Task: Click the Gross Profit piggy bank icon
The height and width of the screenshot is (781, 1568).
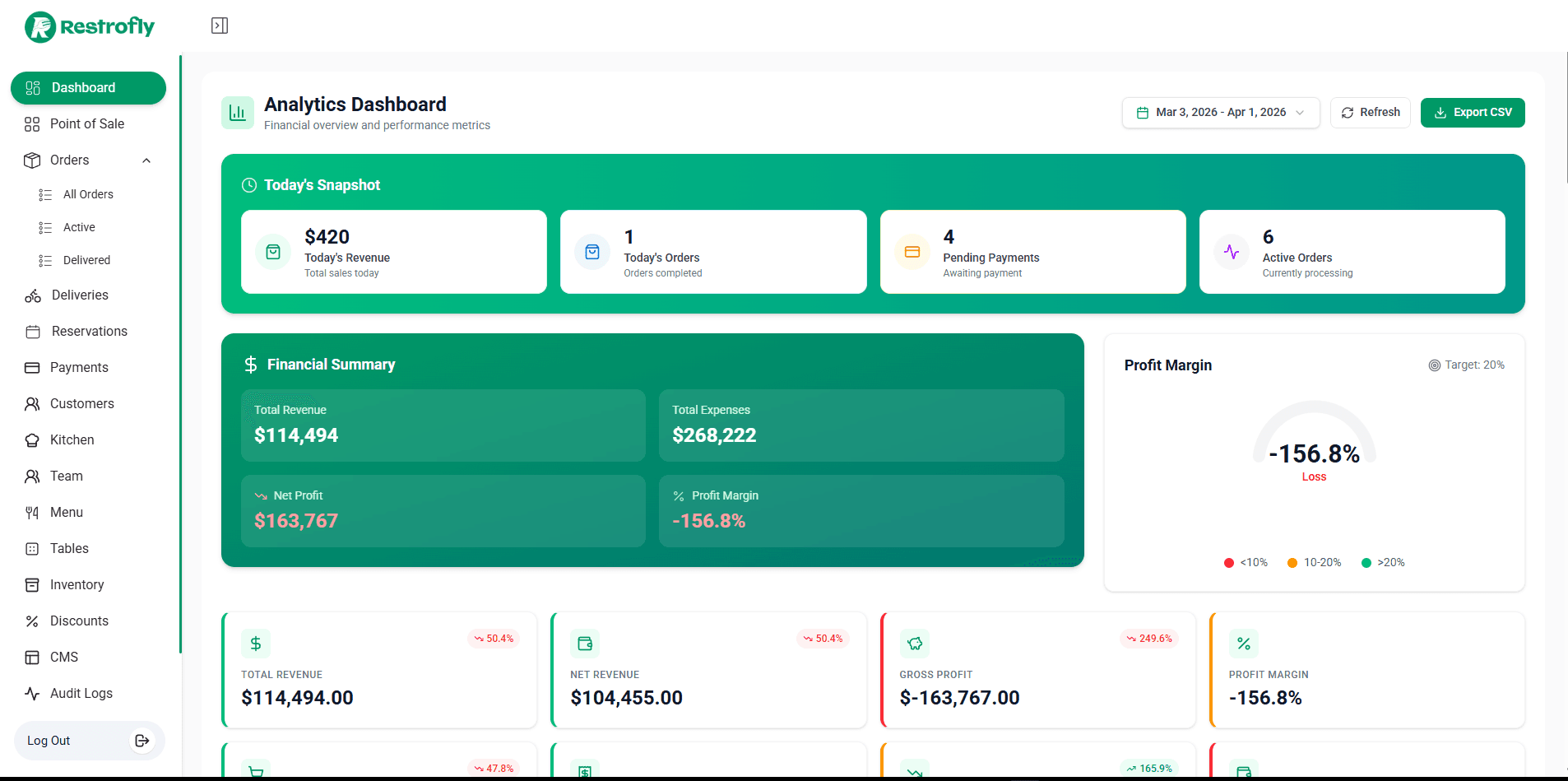Action: 915,644
